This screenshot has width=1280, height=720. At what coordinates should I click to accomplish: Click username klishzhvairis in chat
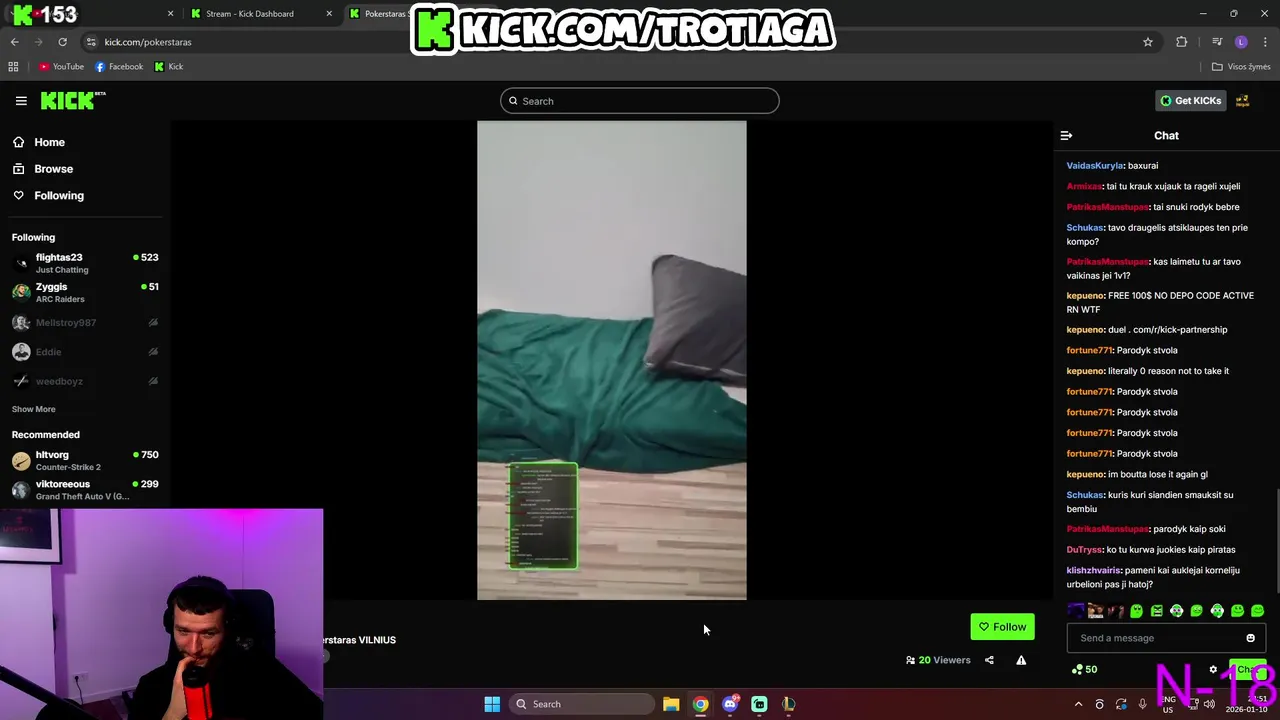pos(1094,571)
